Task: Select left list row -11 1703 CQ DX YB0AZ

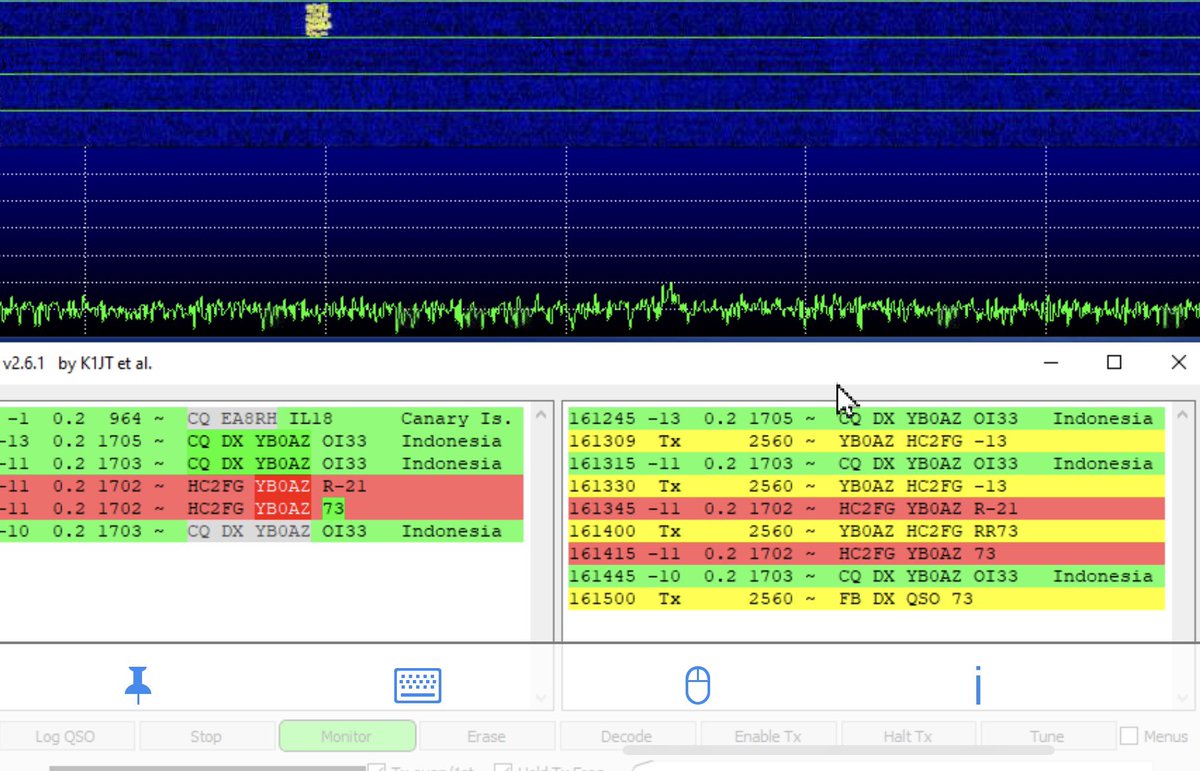Action: 262,463
